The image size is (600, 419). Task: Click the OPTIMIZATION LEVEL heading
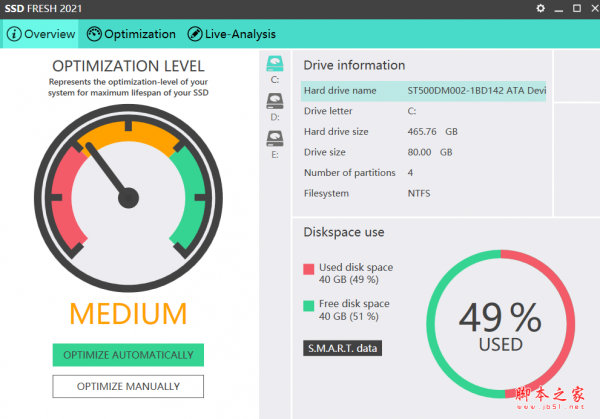coord(128,66)
